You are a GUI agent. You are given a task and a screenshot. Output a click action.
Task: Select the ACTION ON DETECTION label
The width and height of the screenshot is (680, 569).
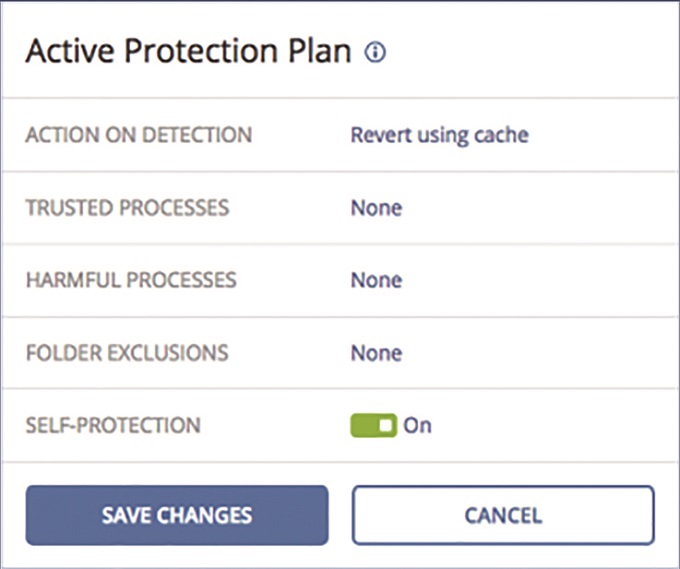tap(139, 135)
